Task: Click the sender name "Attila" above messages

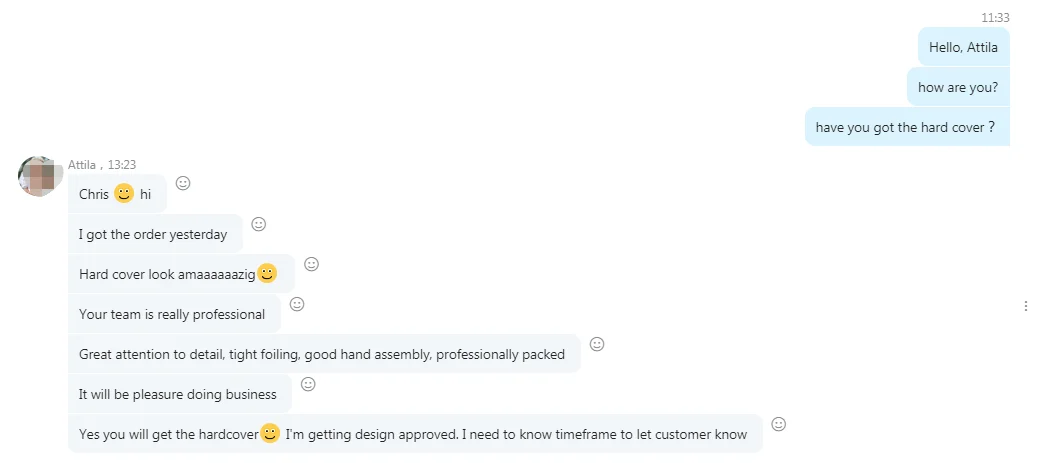Action: pyautogui.click(x=82, y=165)
